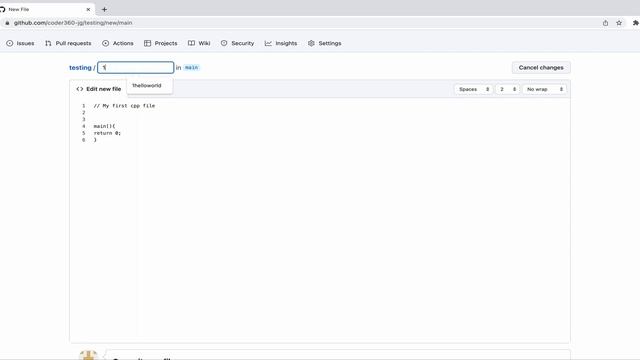640x360 pixels.
Task: Click the 'main(){' code line
Action: 104,126
